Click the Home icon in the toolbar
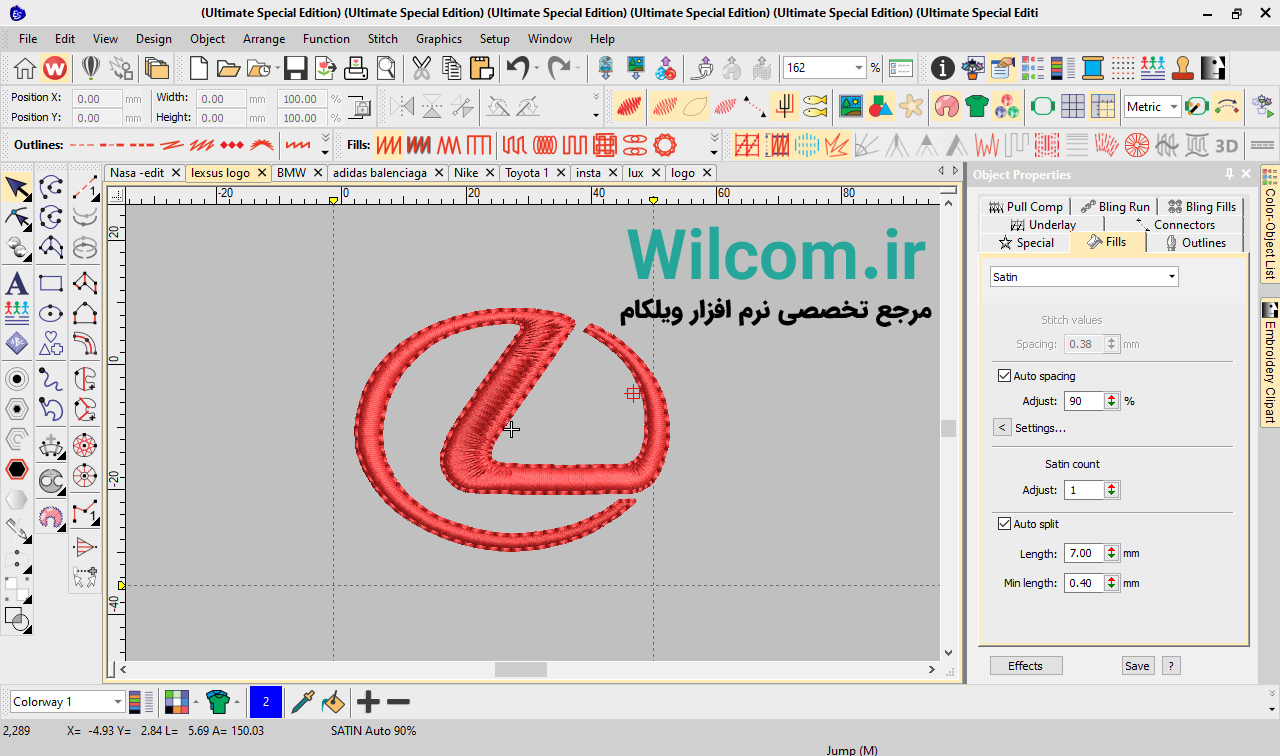The height and width of the screenshot is (756, 1280). coord(25,68)
